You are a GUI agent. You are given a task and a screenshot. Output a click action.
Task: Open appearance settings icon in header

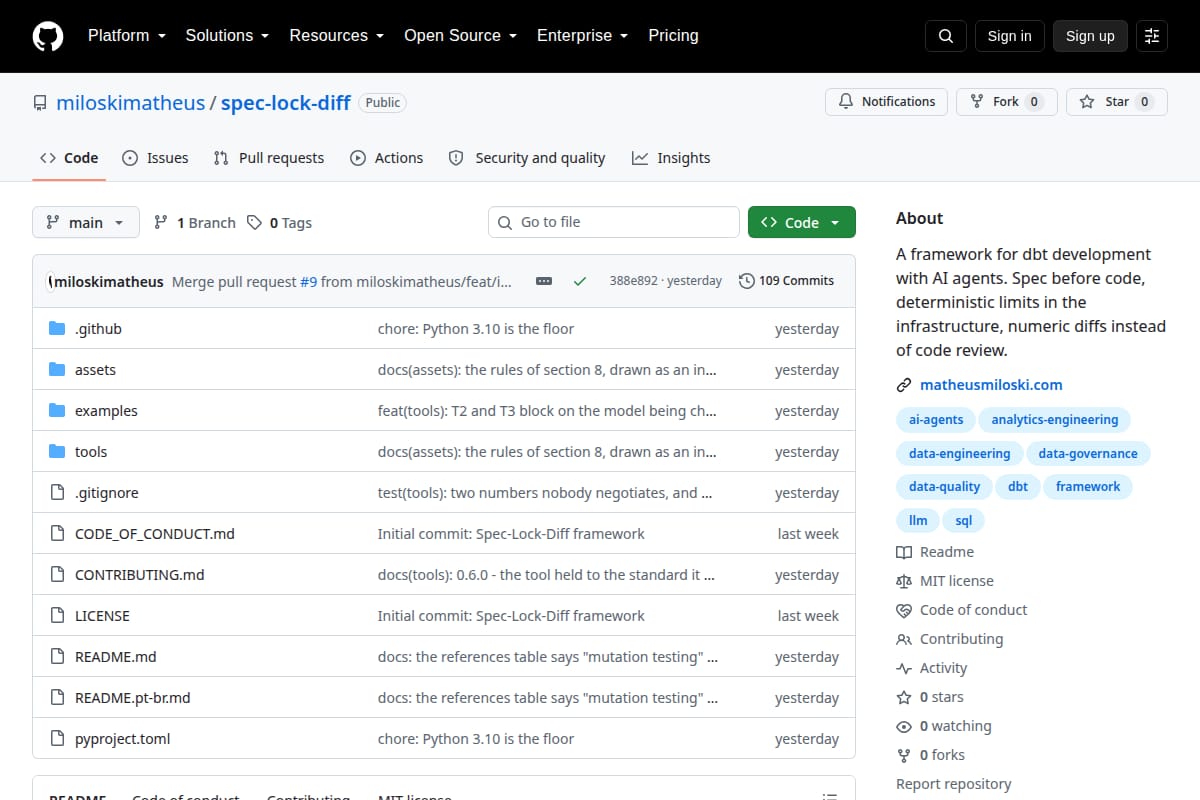point(1152,36)
